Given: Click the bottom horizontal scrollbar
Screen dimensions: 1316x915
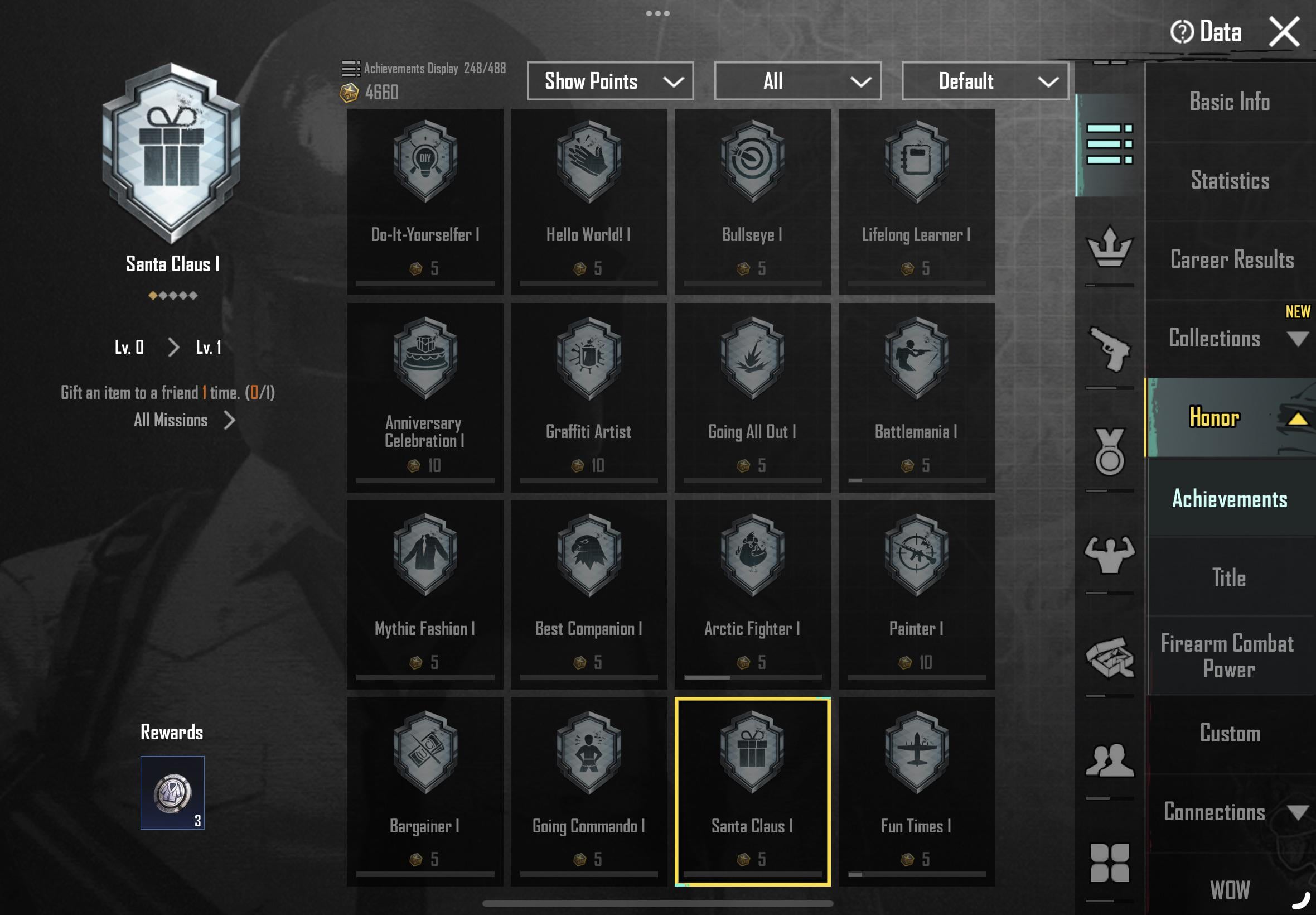Looking at the screenshot, I should click(657, 903).
